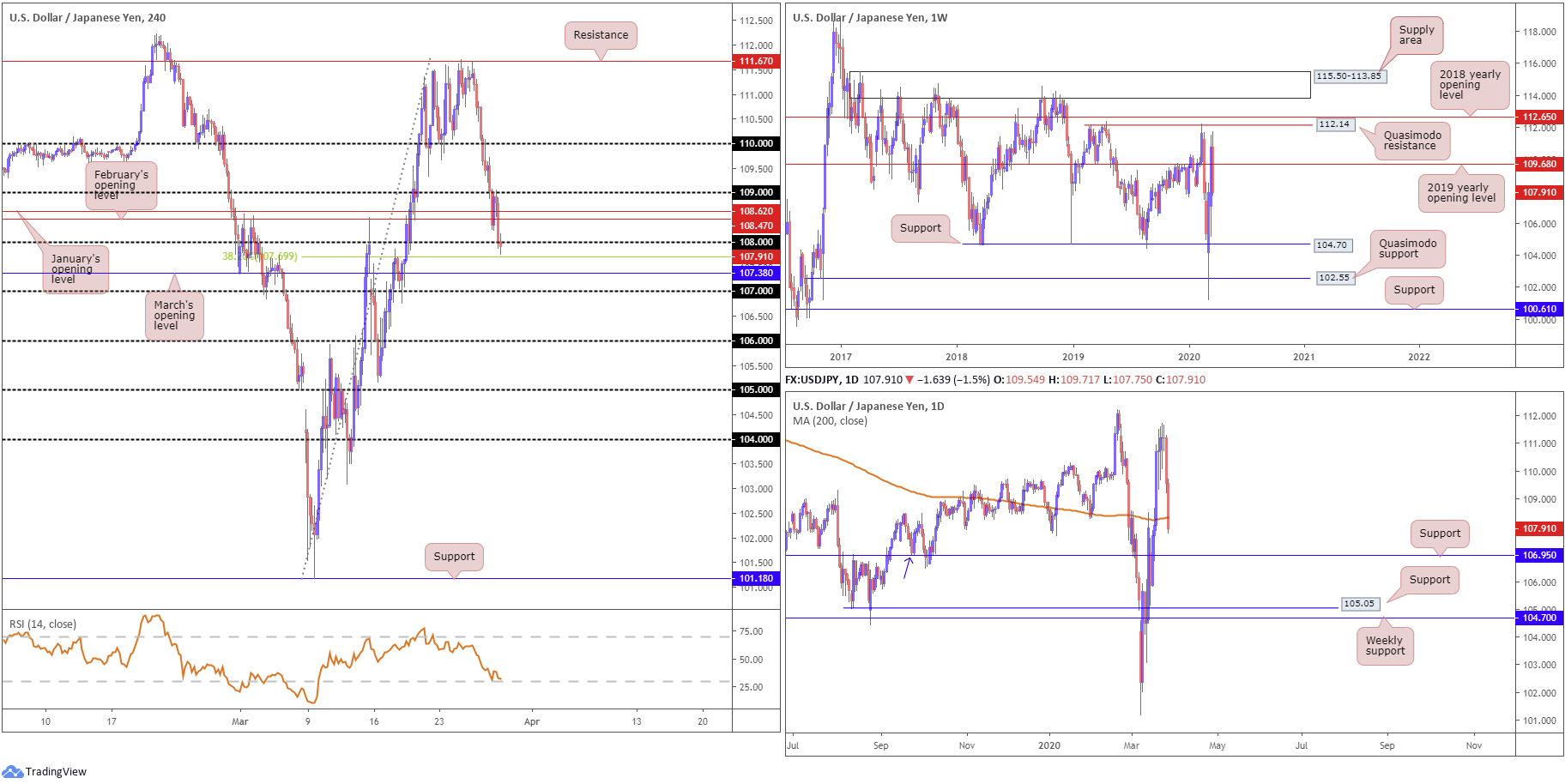Click the Support callout on the 240 chart
1565x784 pixels.
pyautogui.click(x=454, y=557)
